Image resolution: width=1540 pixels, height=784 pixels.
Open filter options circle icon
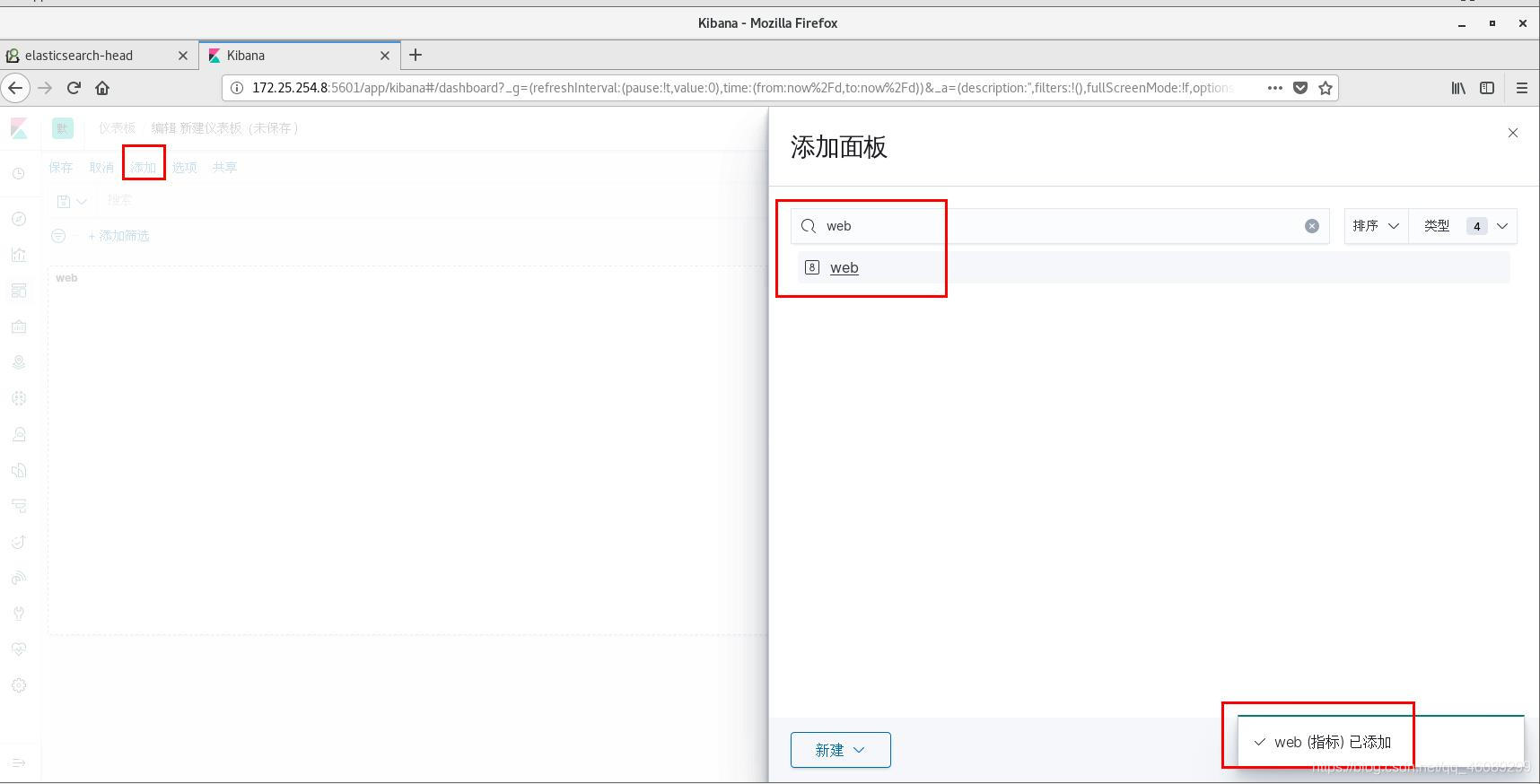point(58,236)
